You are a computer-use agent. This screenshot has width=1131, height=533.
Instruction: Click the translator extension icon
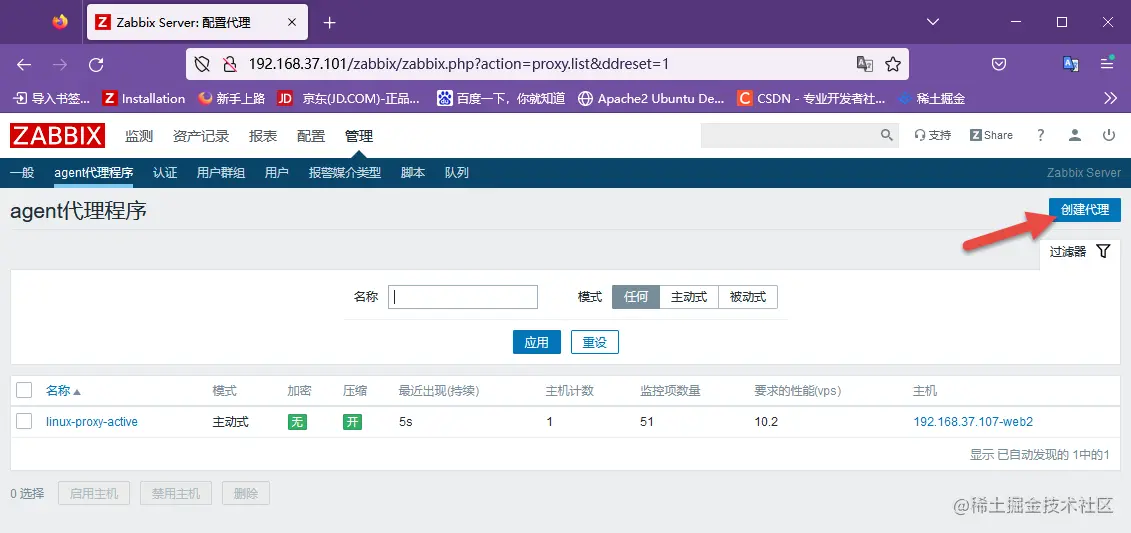[1071, 64]
